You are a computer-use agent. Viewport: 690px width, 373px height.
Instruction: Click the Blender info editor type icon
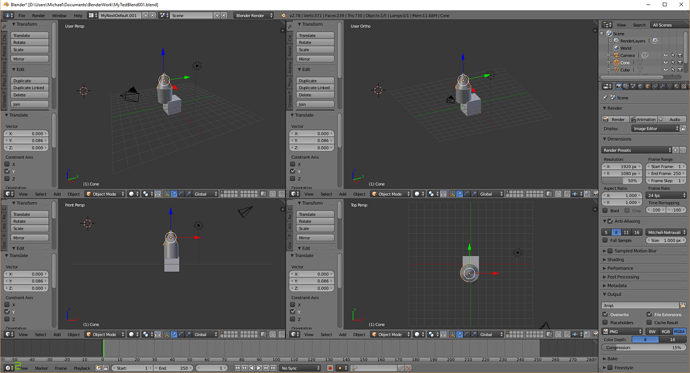[x=8, y=15]
